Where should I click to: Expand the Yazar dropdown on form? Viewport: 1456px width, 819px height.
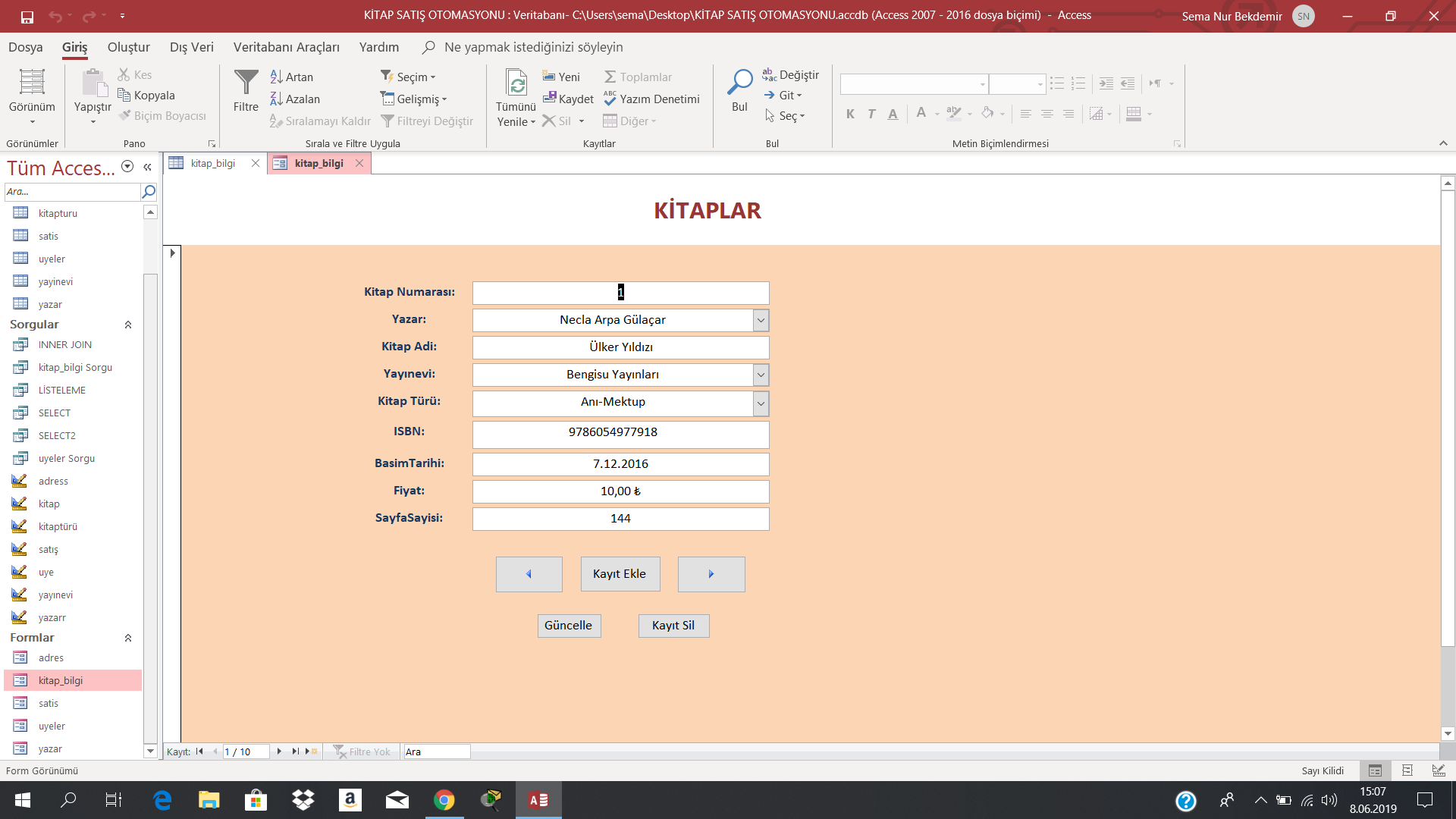coord(761,319)
